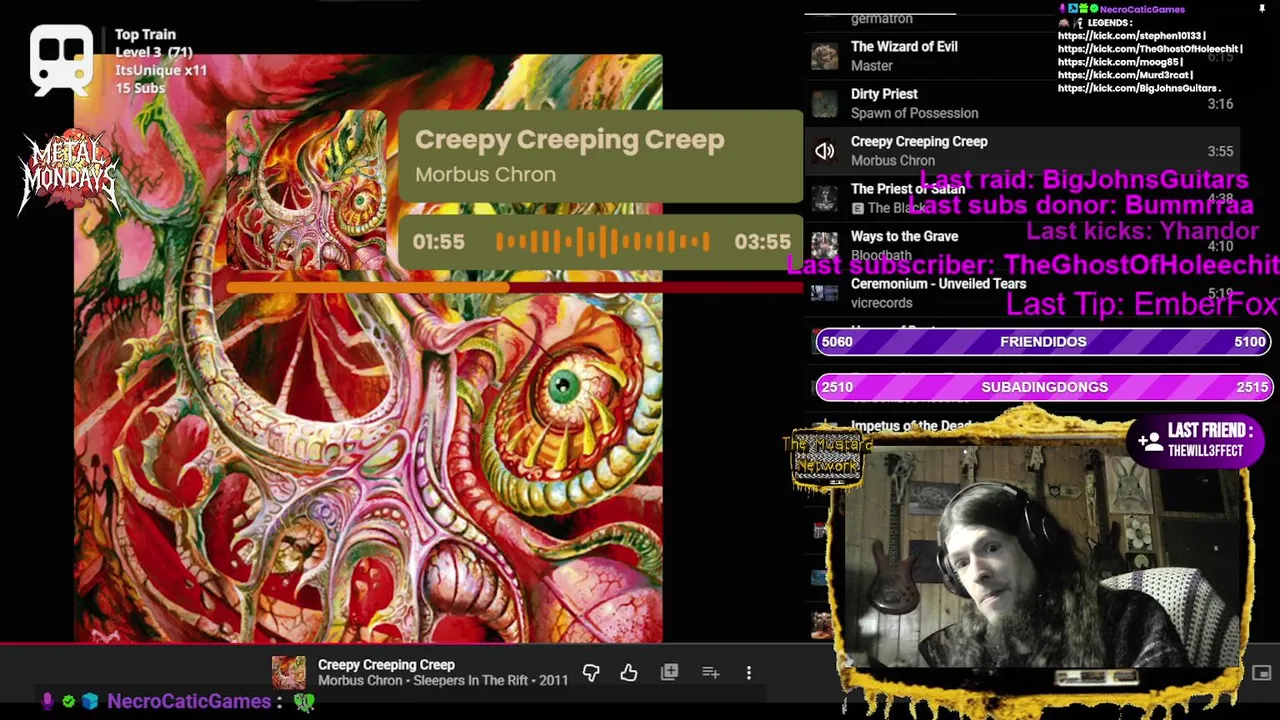
Task: Click the Last kicks: Yhandor text
Action: [1142, 231]
